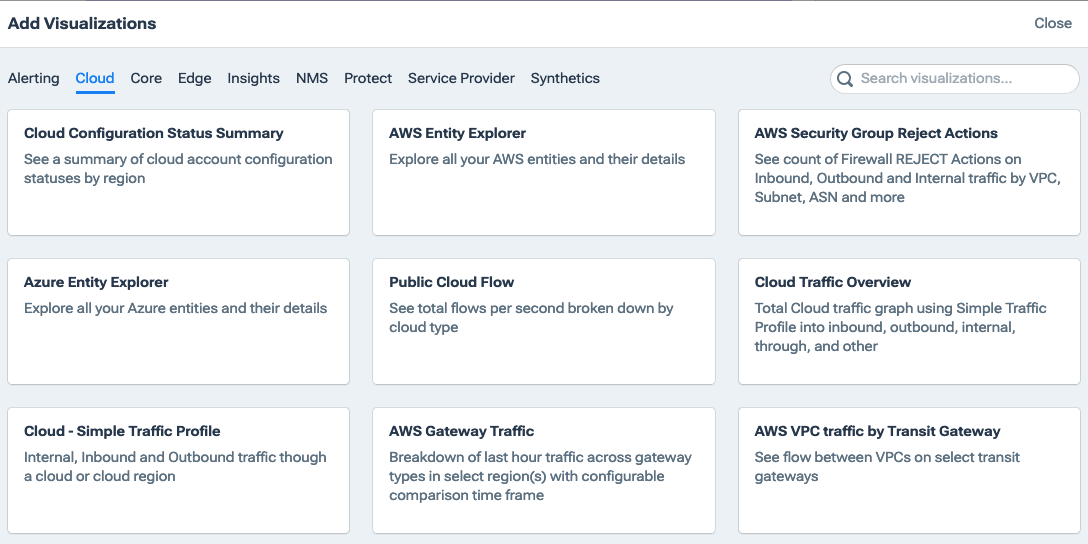Click description 'Internal, Inbound and Outbound traffic though'
The image size is (1088, 544).
175,466
